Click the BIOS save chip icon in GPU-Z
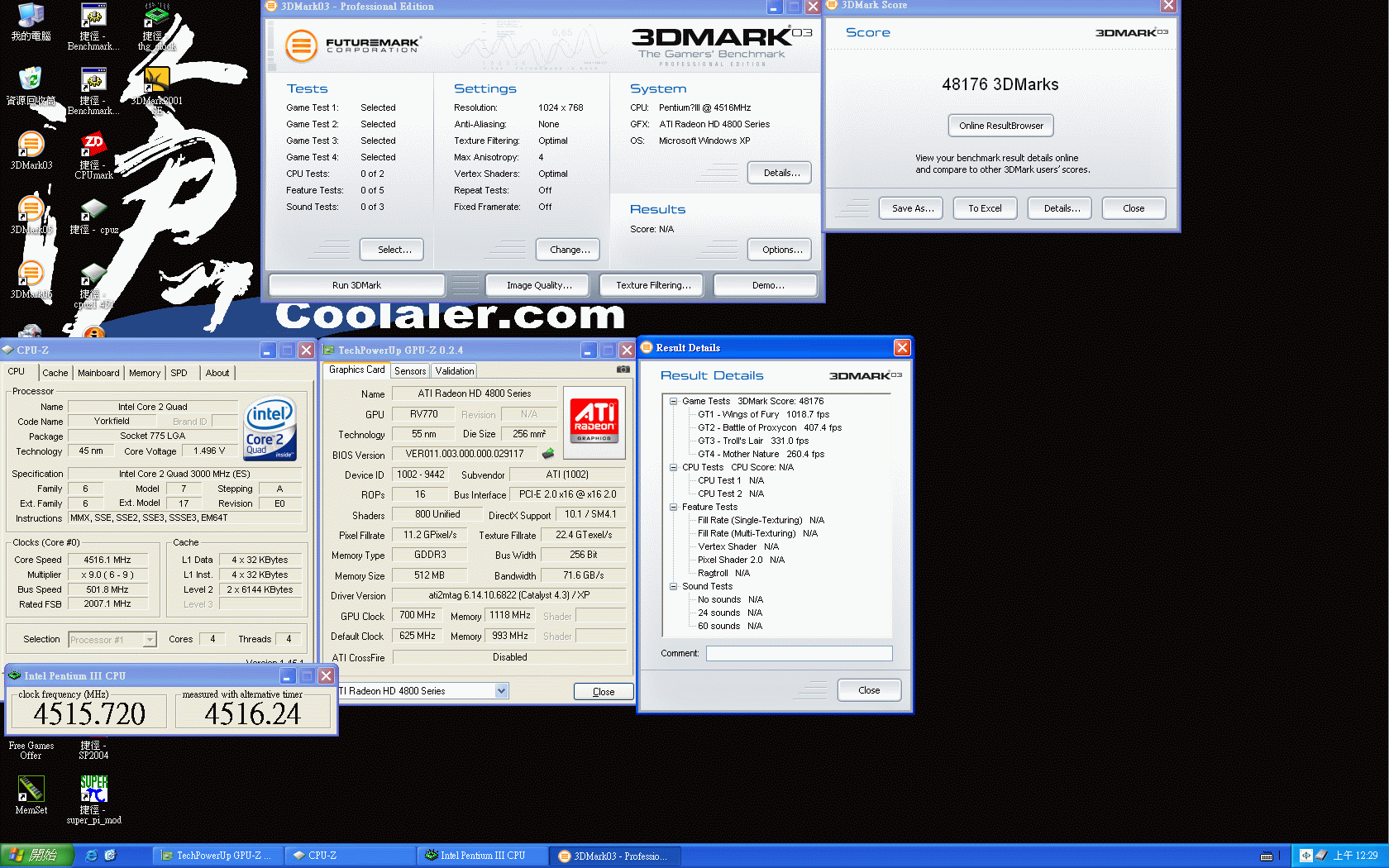The image size is (1389, 868). click(547, 454)
